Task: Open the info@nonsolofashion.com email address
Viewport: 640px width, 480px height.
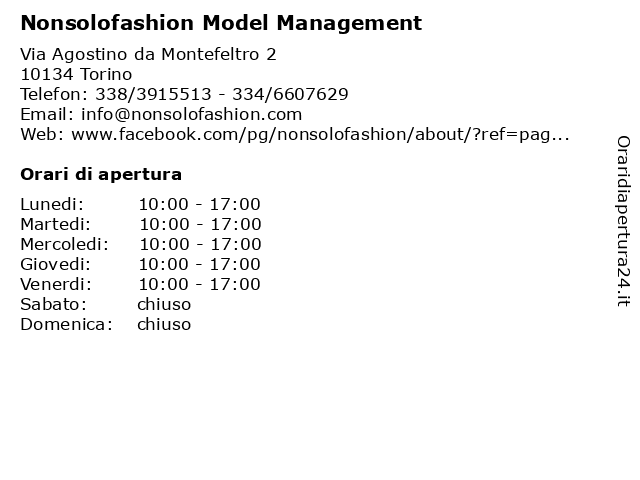Action: [x=191, y=114]
